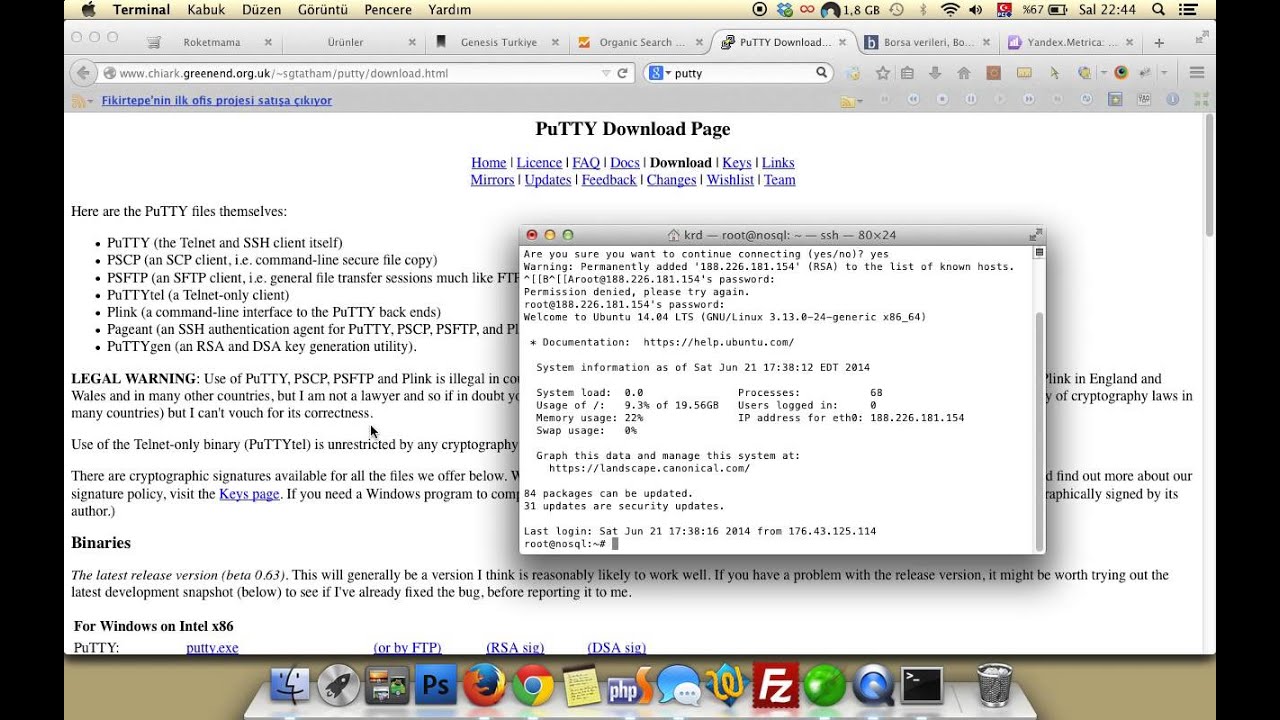Open the Trash in the dock

(x=994, y=686)
